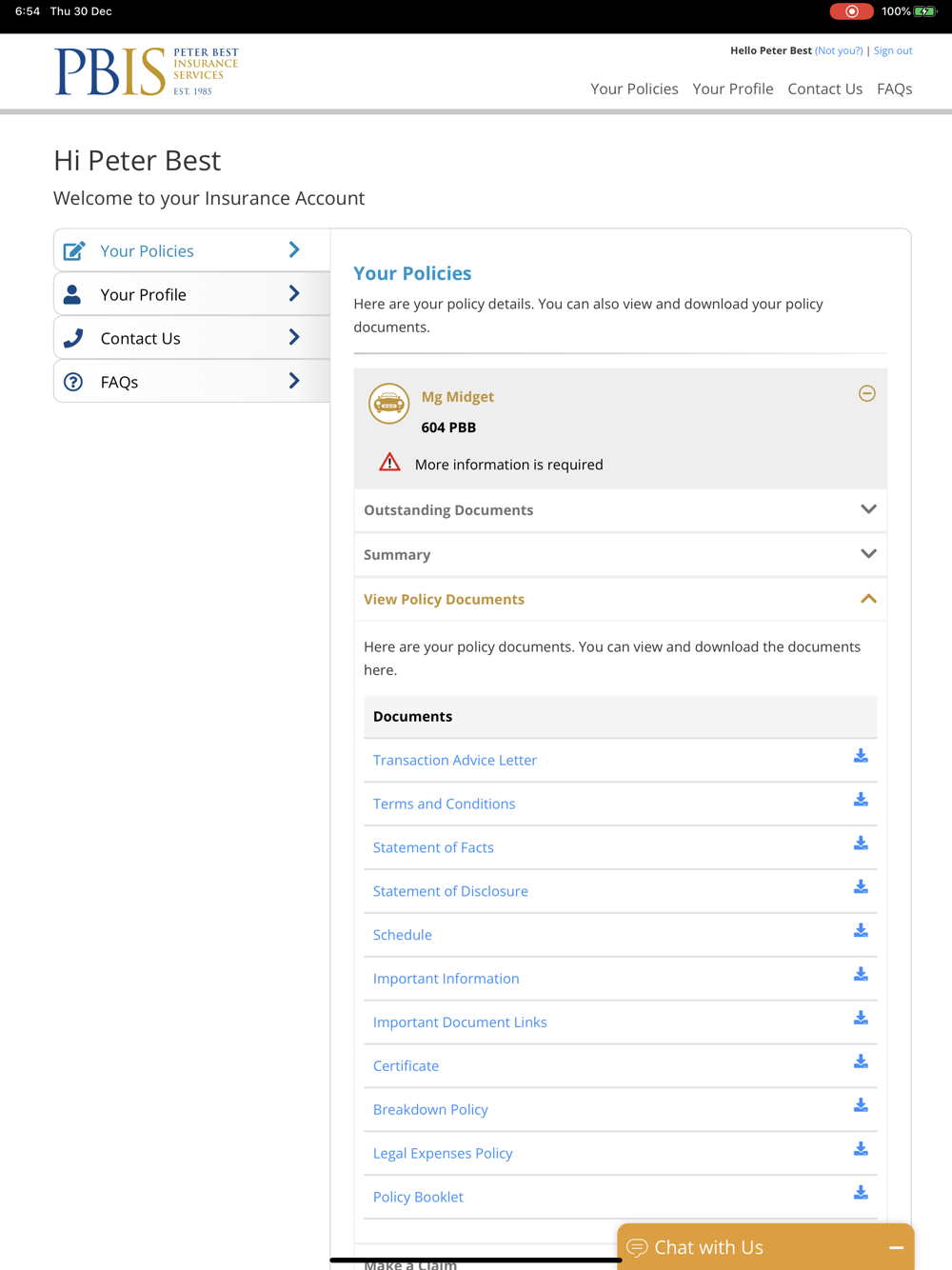Click download icon for Terms and Conditions
Image resolution: width=952 pixels, height=1270 pixels.
[x=861, y=800]
